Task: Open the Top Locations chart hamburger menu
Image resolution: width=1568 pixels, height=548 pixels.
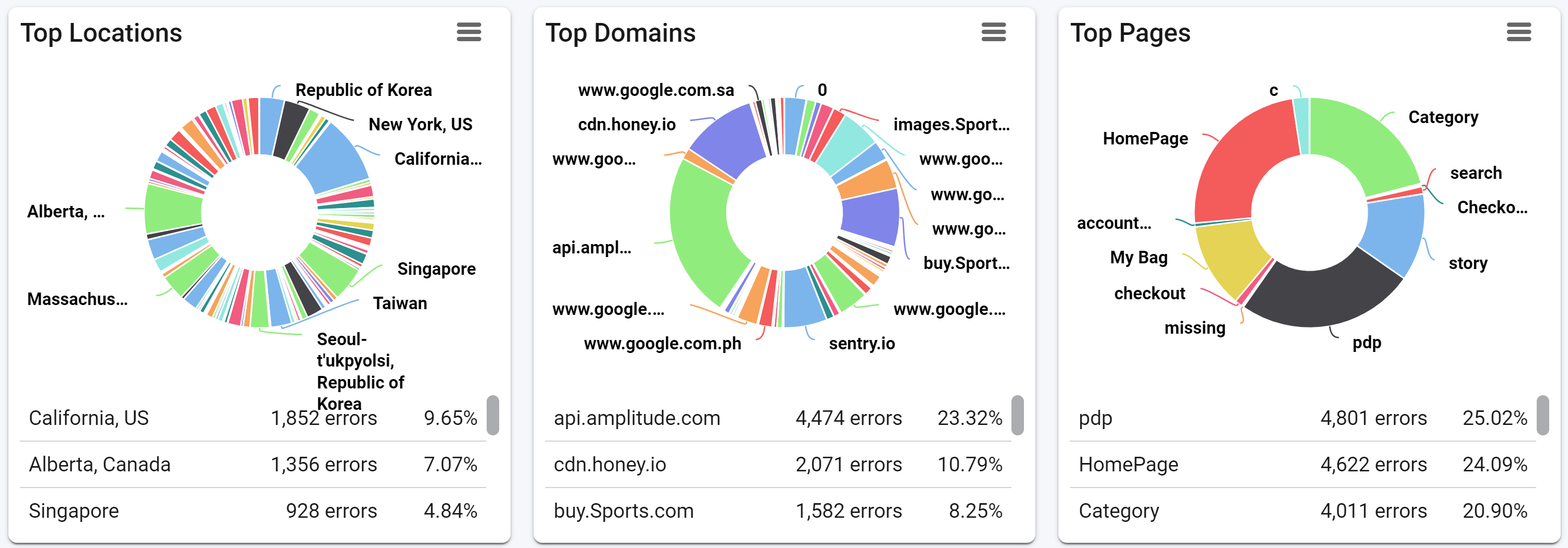Action: click(x=469, y=32)
